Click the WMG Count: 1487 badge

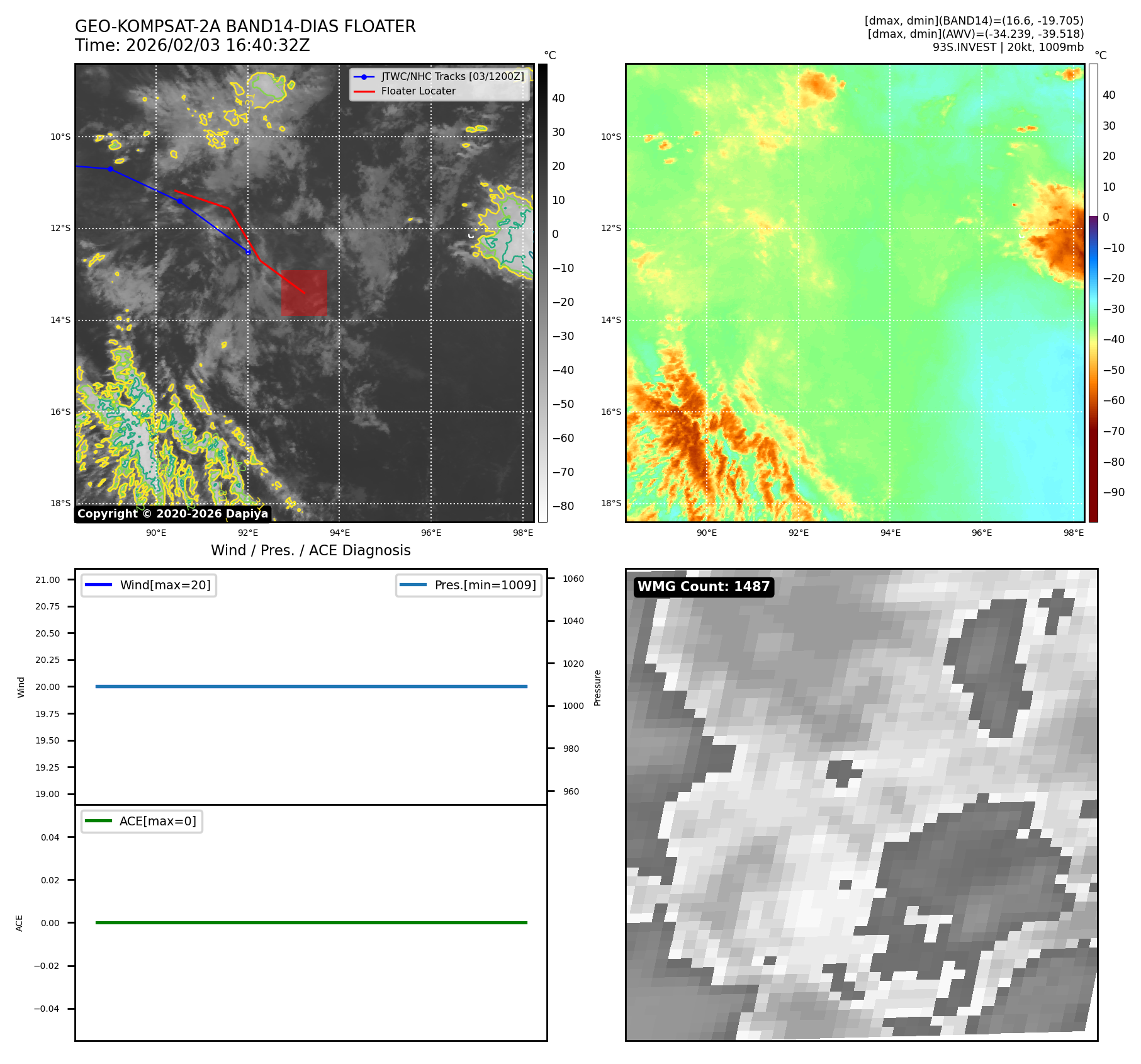[703, 587]
